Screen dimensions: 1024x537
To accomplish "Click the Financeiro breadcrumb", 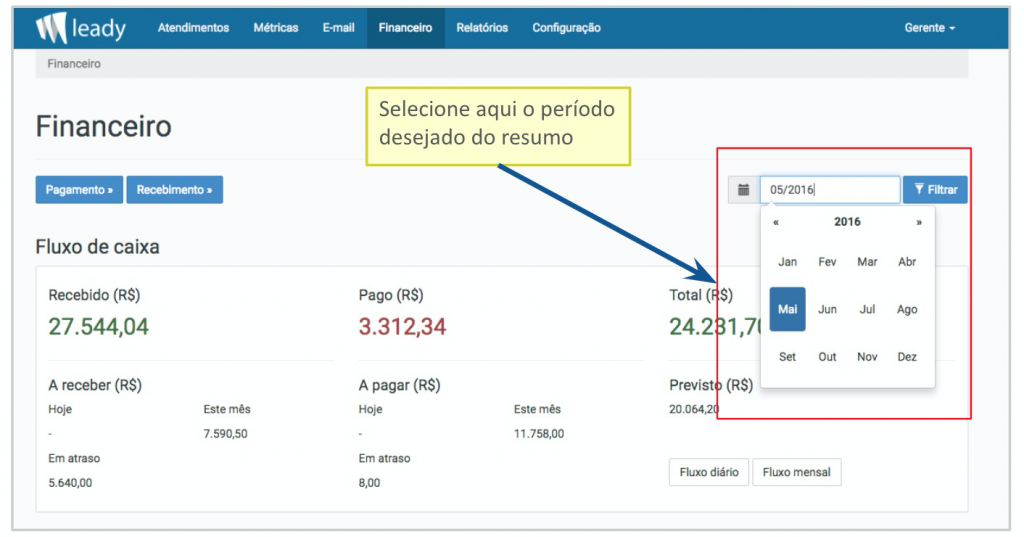I will pyautogui.click(x=74, y=63).
